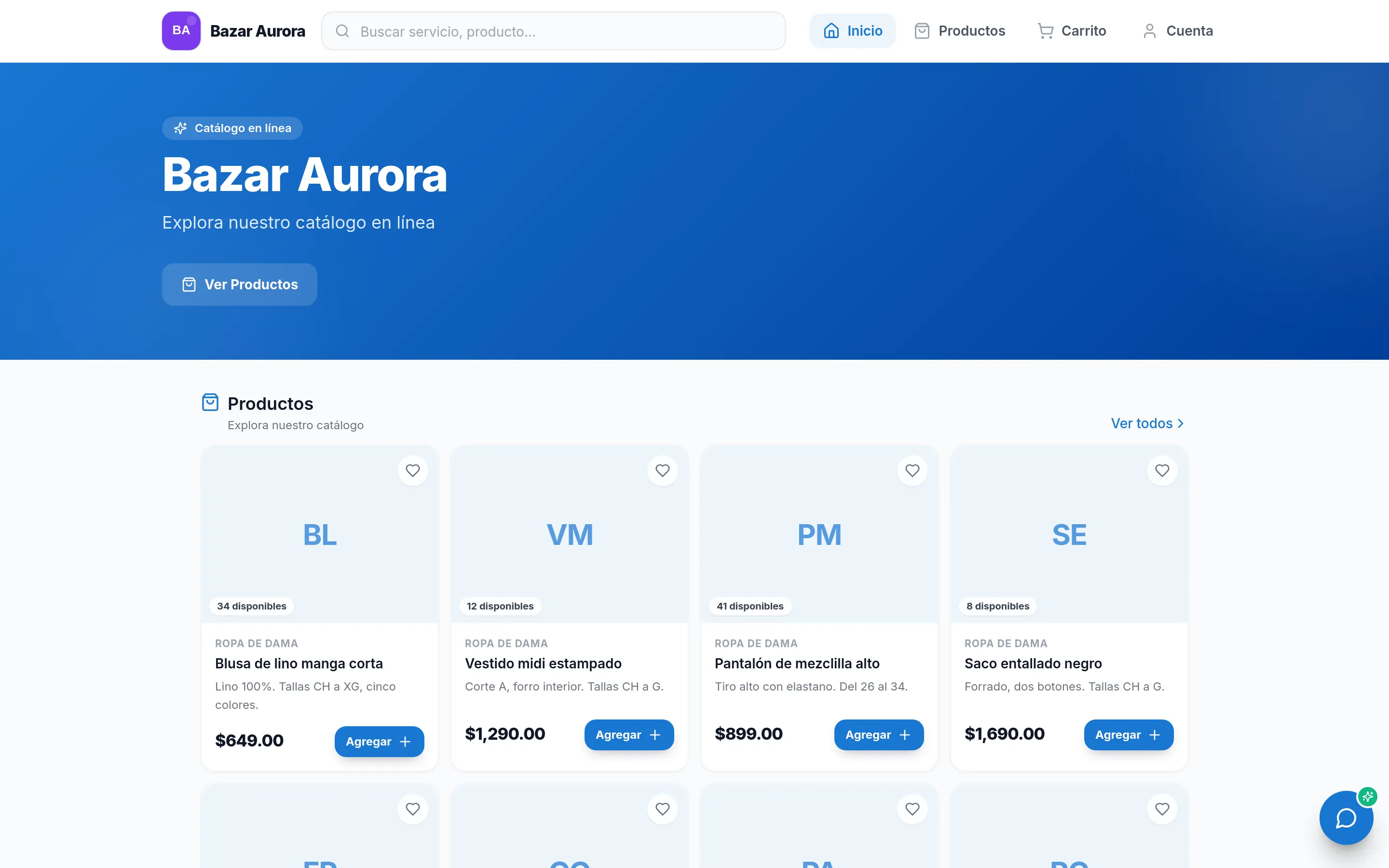Open the VM product thumbnail
1389x868 pixels.
point(570,534)
